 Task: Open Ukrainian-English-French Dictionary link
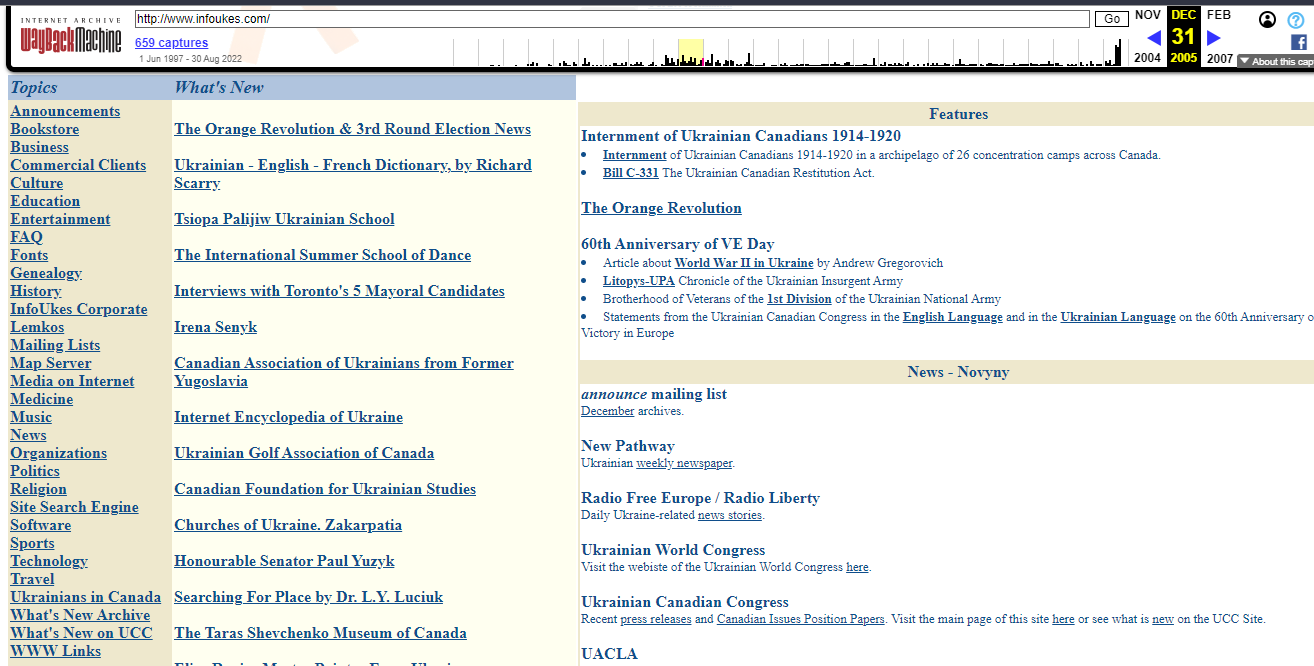tap(353, 174)
